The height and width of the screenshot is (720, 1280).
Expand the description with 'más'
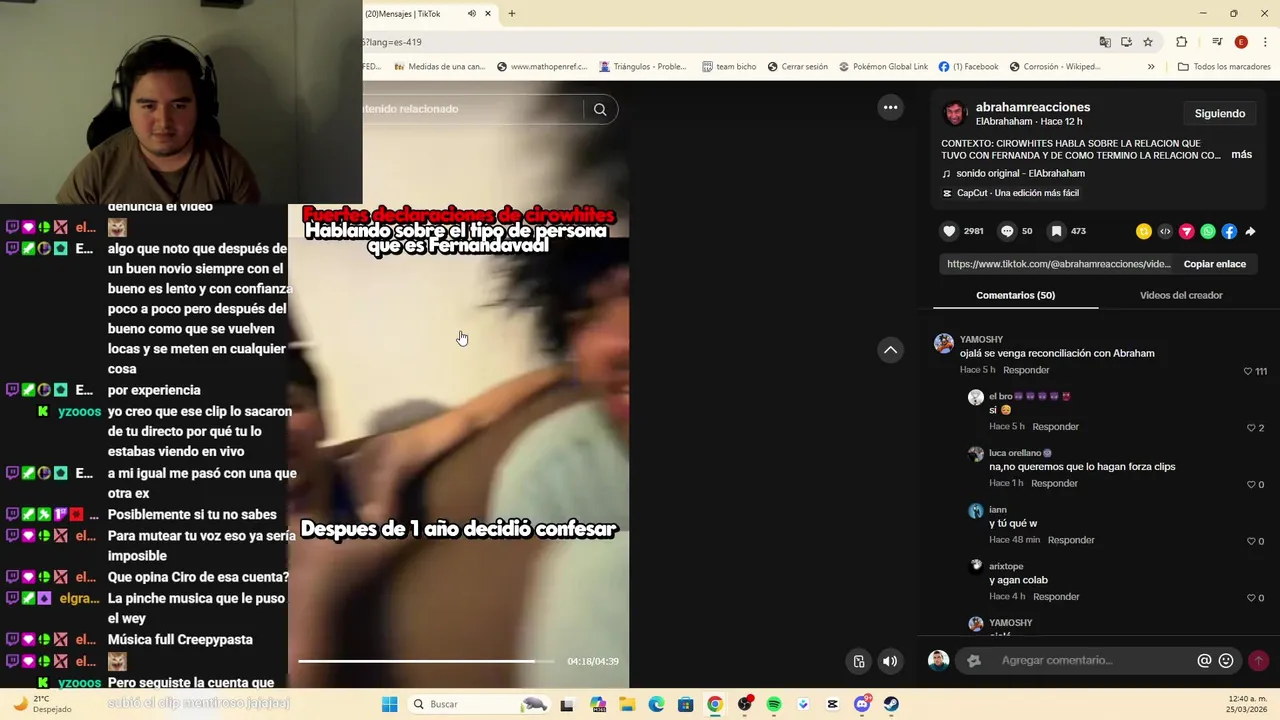point(1241,155)
